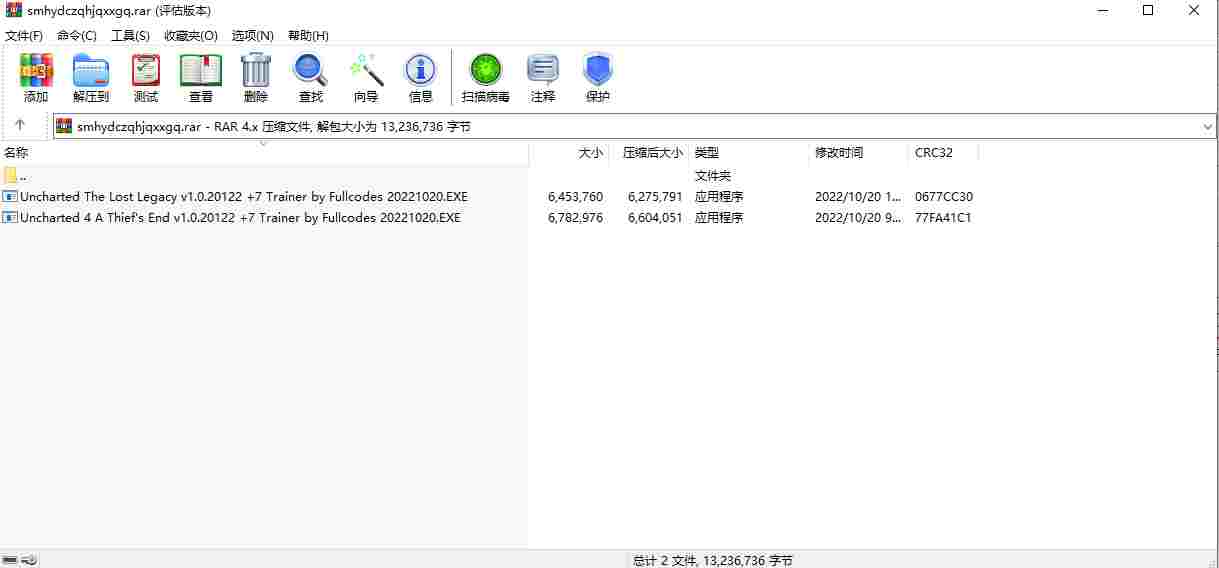
Task: Sort by 类型 column header
Action: [x=749, y=153]
